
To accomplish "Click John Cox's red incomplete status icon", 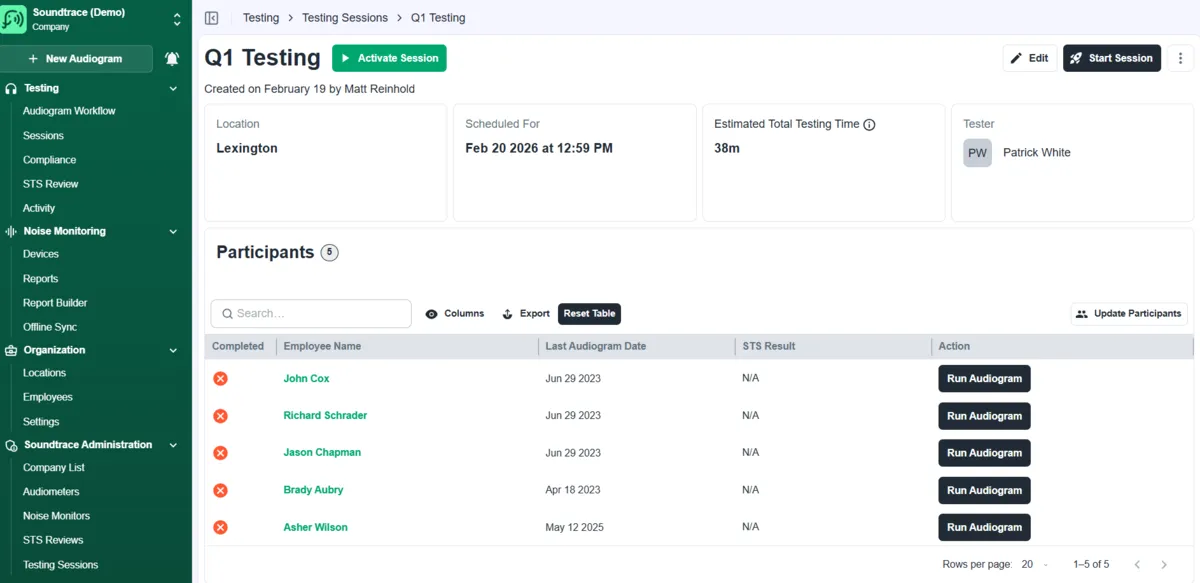I will [x=221, y=379].
